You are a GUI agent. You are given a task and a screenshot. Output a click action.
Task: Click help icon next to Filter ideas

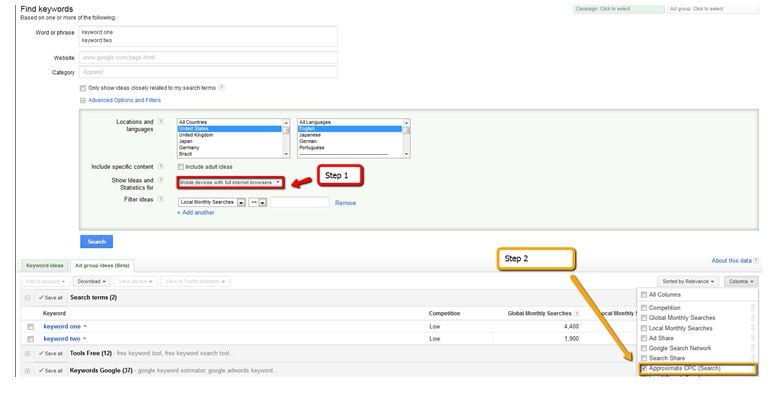click(160, 199)
